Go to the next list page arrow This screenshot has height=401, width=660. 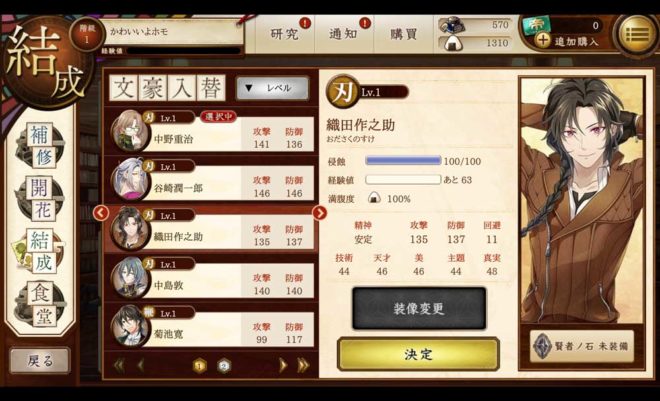click(283, 366)
